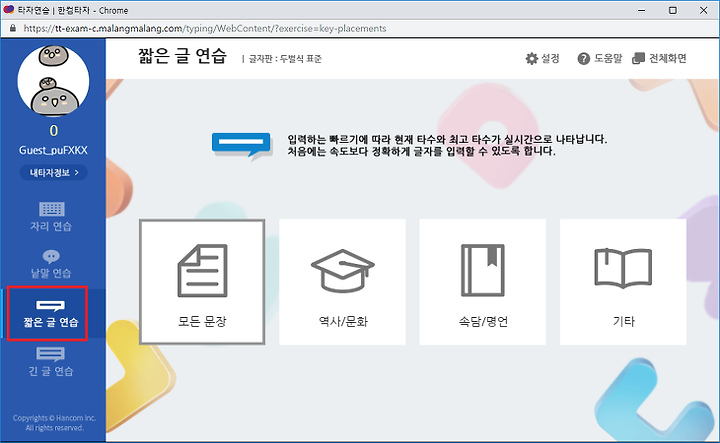Click the Guest_puFXKX username

pyautogui.click(x=53, y=150)
